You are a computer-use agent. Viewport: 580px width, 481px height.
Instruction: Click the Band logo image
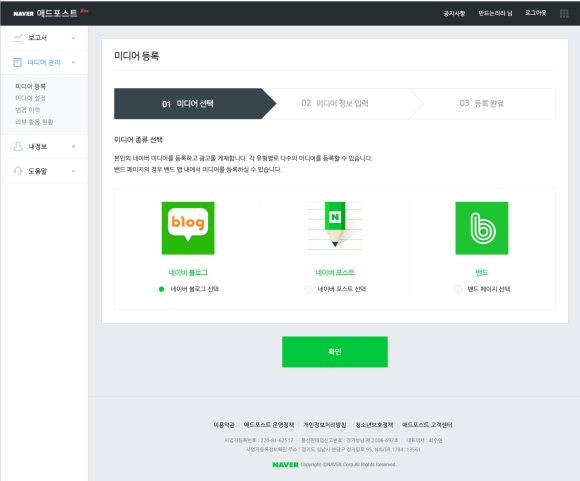click(x=482, y=228)
